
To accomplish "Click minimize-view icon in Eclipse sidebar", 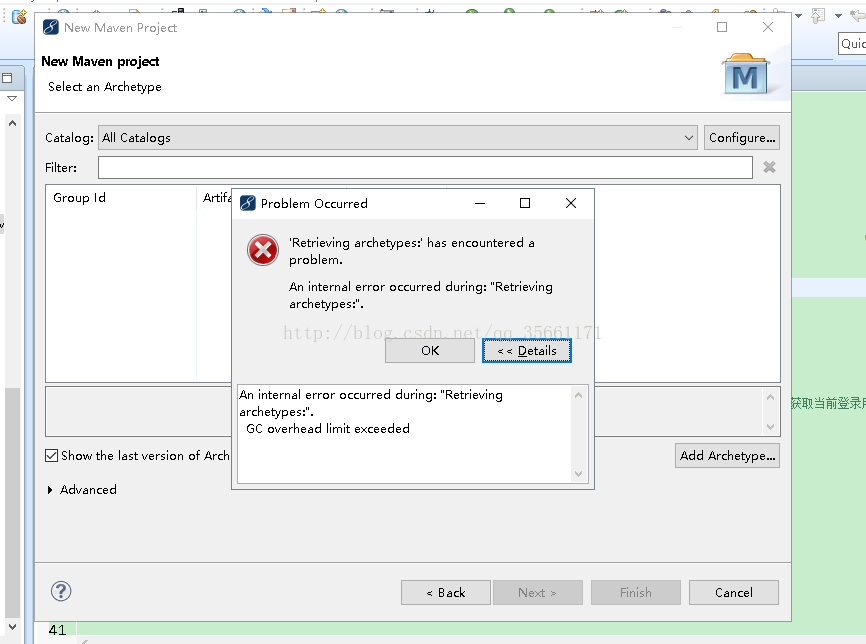I will pos(7,78).
